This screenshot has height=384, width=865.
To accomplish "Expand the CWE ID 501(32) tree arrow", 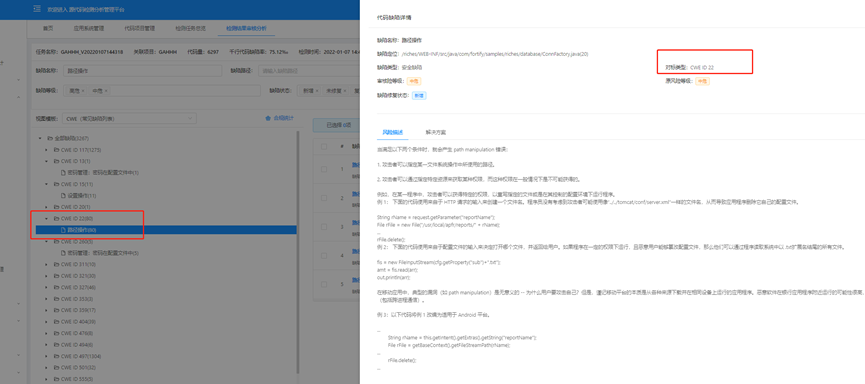I will 46,367.
